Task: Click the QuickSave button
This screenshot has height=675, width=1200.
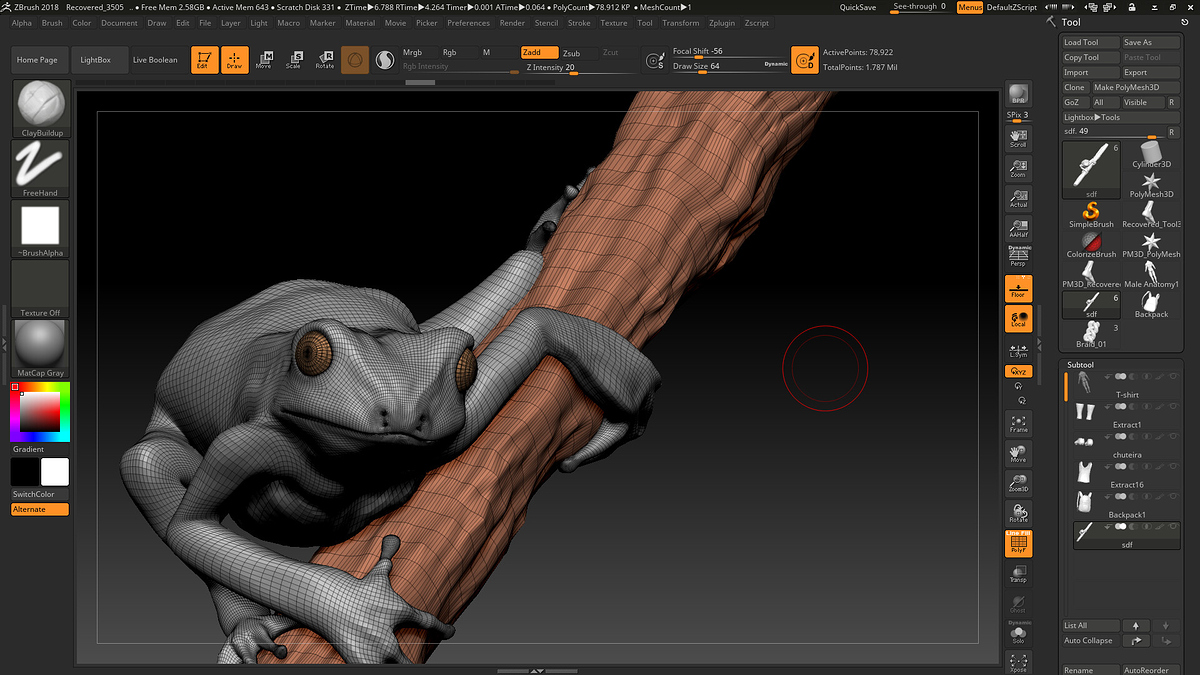Action: pyautogui.click(x=858, y=7)
